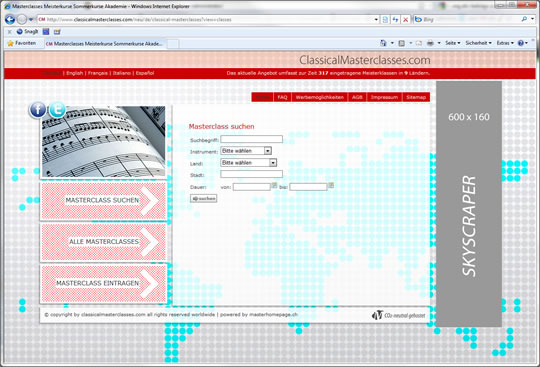
Task: Switch language to Español
Action: (x=145, y=73)
